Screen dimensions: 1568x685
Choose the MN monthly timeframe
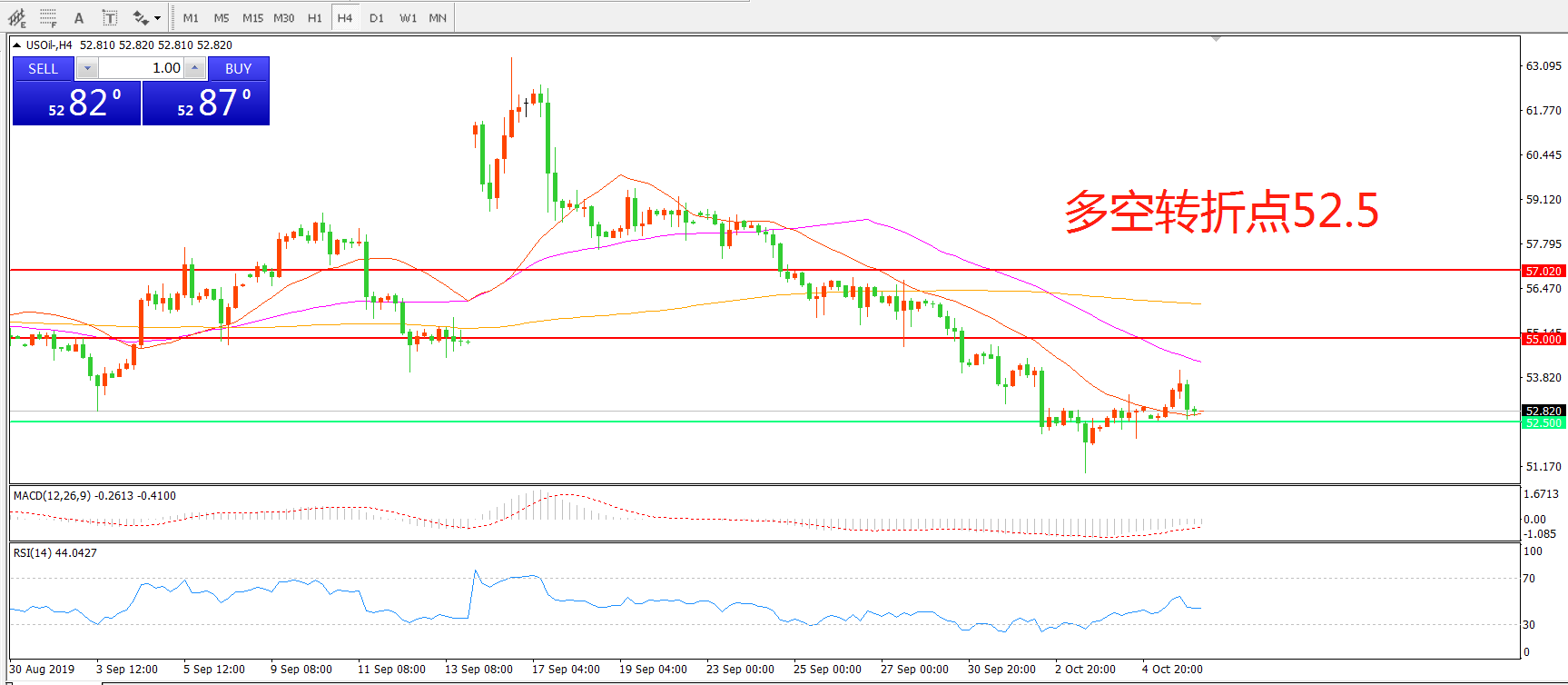pyautogui.click(x=438, y=17)
